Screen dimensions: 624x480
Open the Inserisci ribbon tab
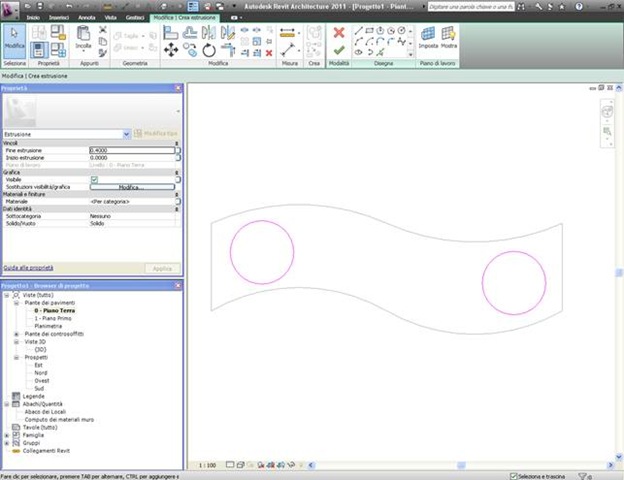(59, 18)
